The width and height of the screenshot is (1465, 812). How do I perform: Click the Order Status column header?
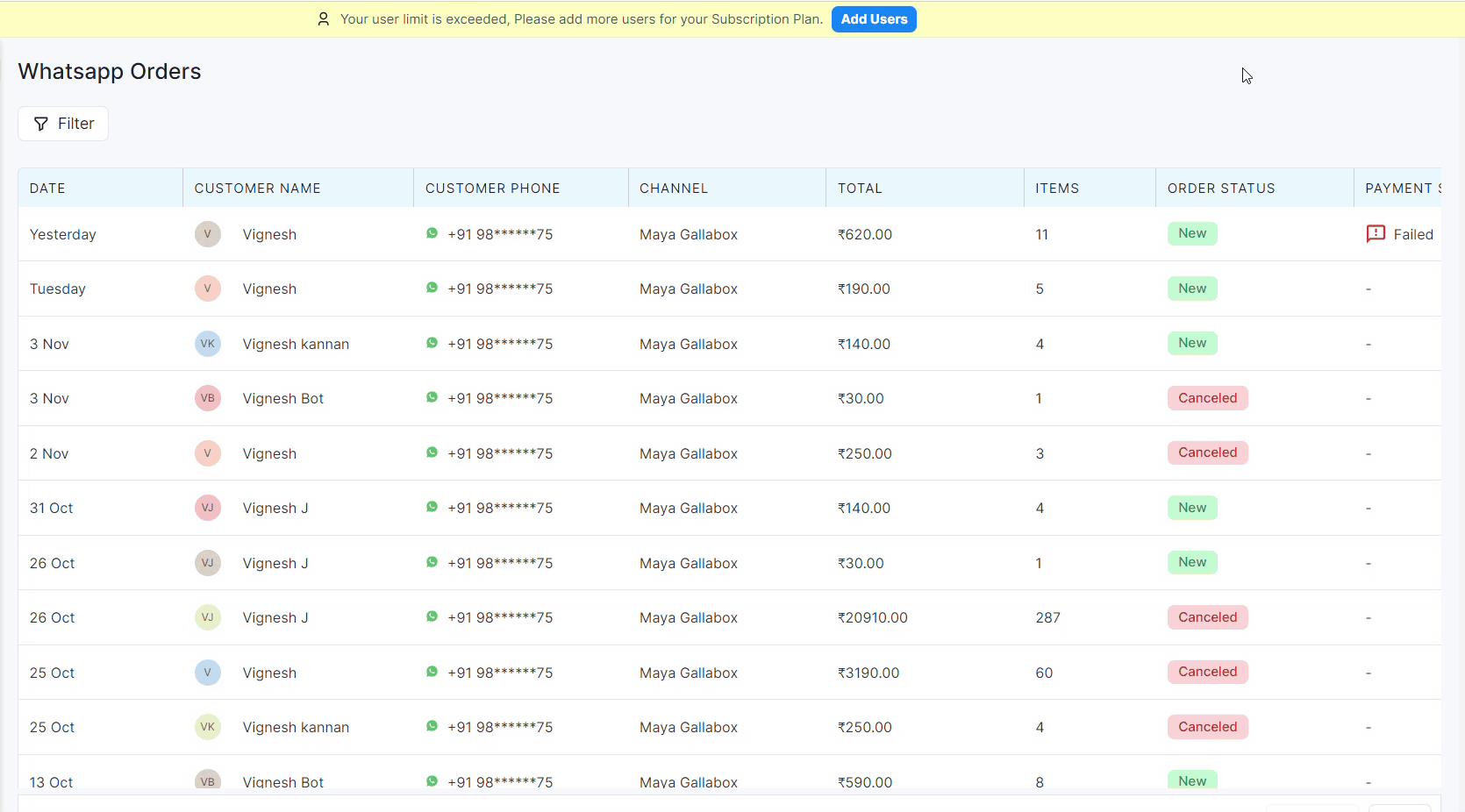coord(1220,189)
